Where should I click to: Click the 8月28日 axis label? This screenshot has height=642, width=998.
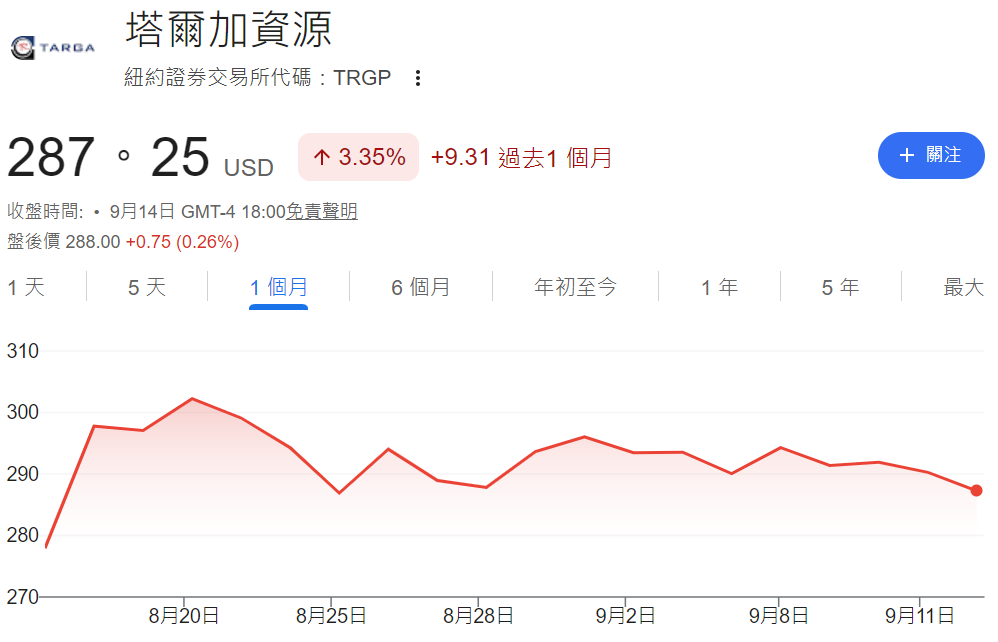coord(478,616)
